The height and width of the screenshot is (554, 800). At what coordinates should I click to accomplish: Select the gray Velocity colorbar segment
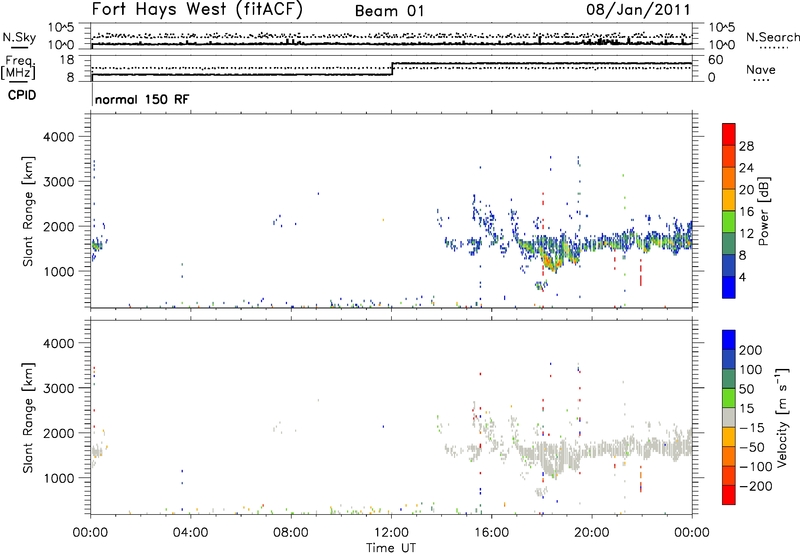(729, 418)
